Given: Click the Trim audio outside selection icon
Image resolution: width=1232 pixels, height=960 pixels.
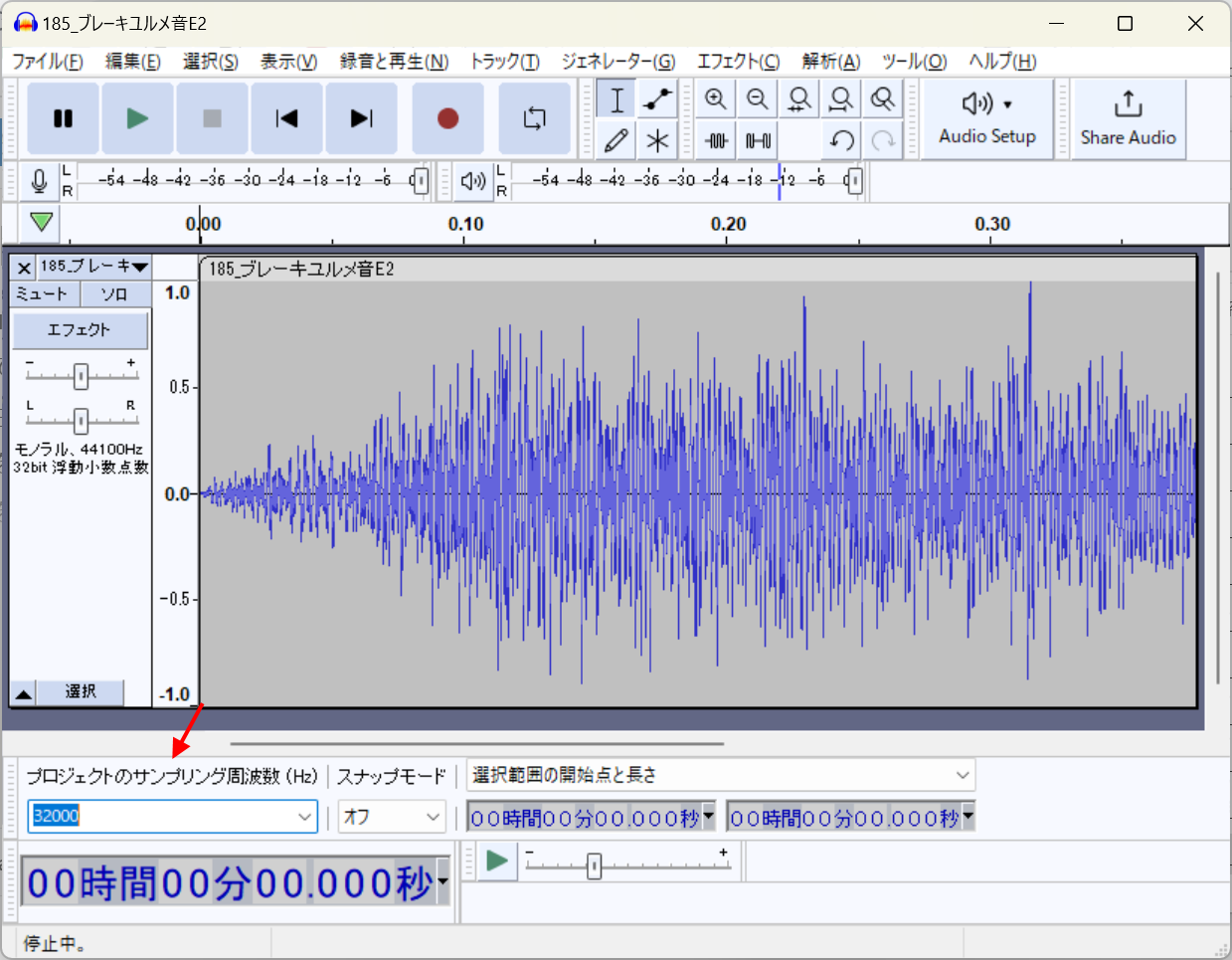Looking at the screenshot, I should click(x=716, y=140).
